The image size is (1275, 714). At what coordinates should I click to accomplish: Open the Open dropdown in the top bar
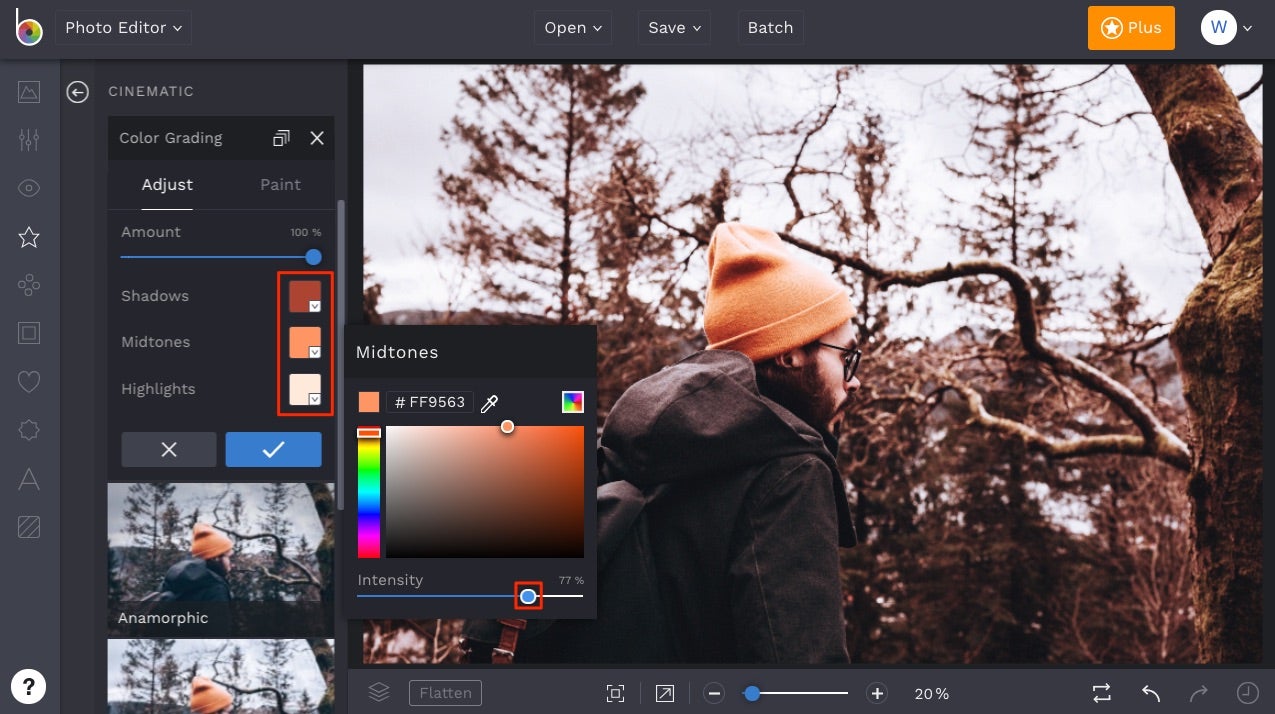pyautogui.click(x=572, y=27)
